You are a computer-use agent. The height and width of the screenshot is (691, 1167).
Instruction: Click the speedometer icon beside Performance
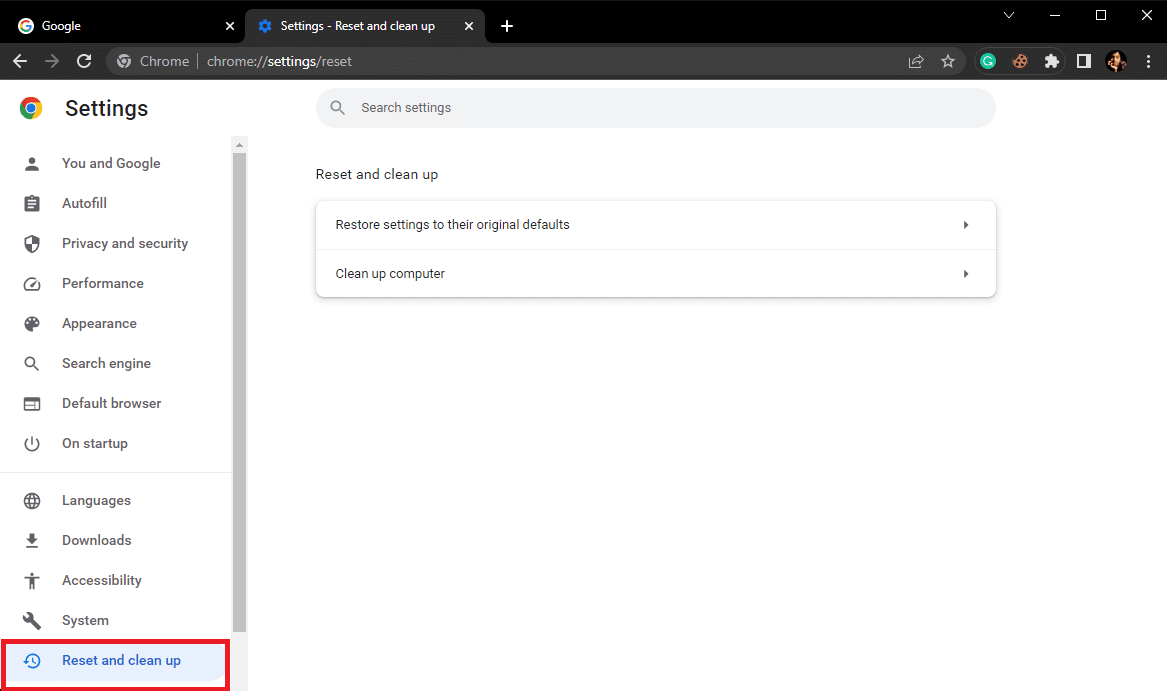(32, 284)
